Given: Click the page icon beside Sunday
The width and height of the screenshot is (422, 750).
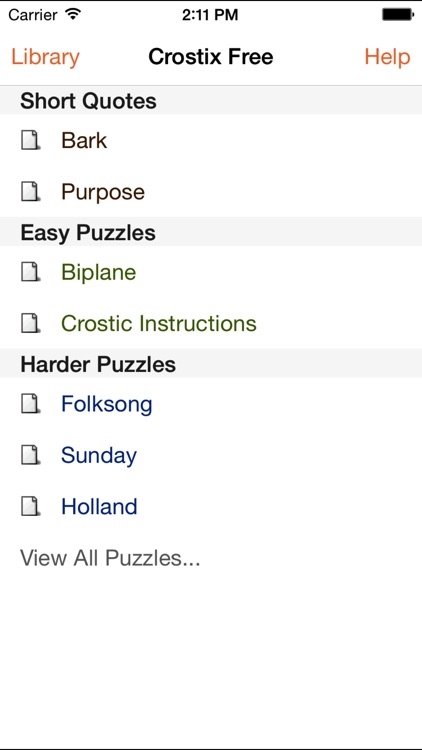Looking at the screenshot, I should pyautogui.click(x=31, y=455).
